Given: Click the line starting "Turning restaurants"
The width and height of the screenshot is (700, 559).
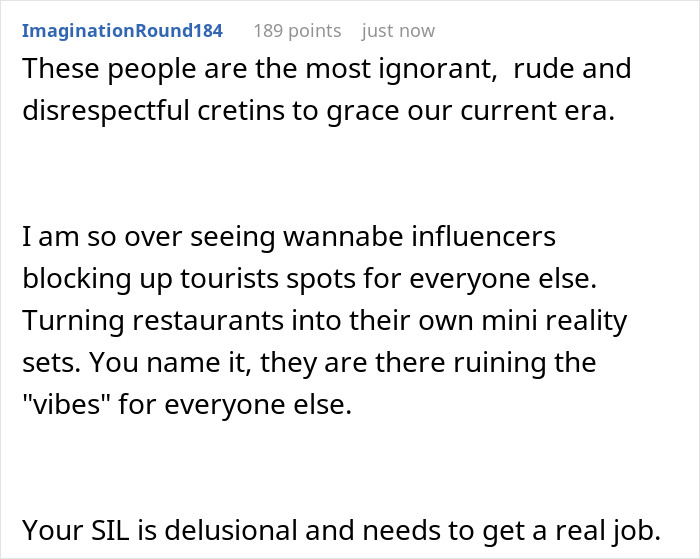Looking at the screenshot, I should (325, 321).
